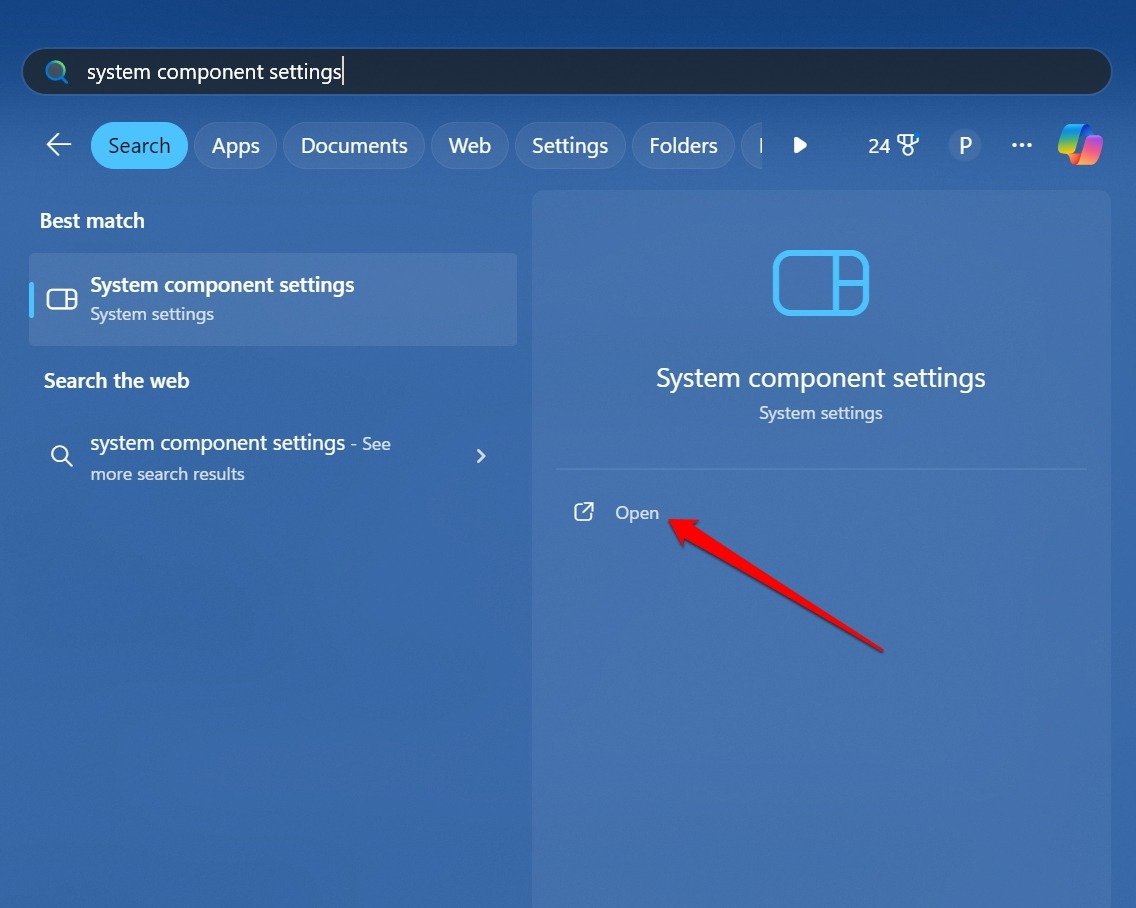
Task: Switch to the Documents filter tab
Action: tap(354, 146)
